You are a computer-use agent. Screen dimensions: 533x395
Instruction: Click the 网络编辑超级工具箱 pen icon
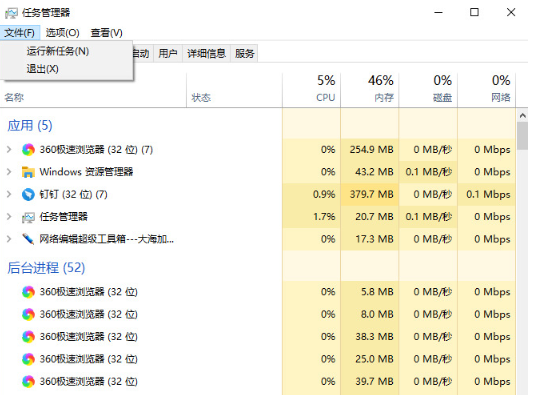(x=28, y=239)
